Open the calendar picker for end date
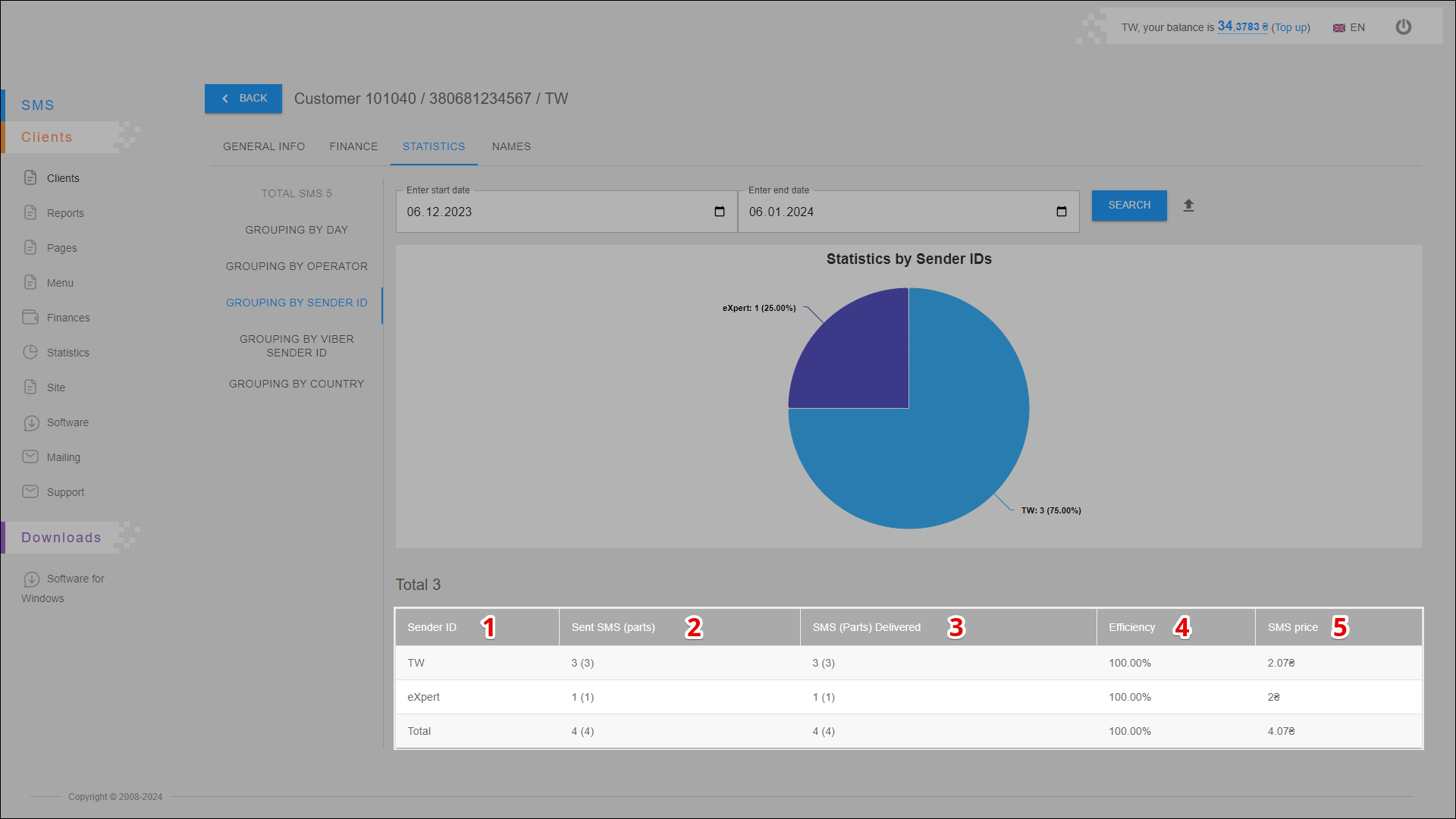 (x=1061, y=212)
